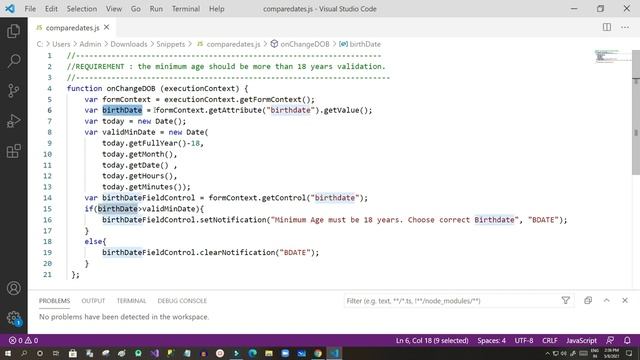
Task: Open Microsoft Edge from the taskbar
Action: [x=253, y=353]
